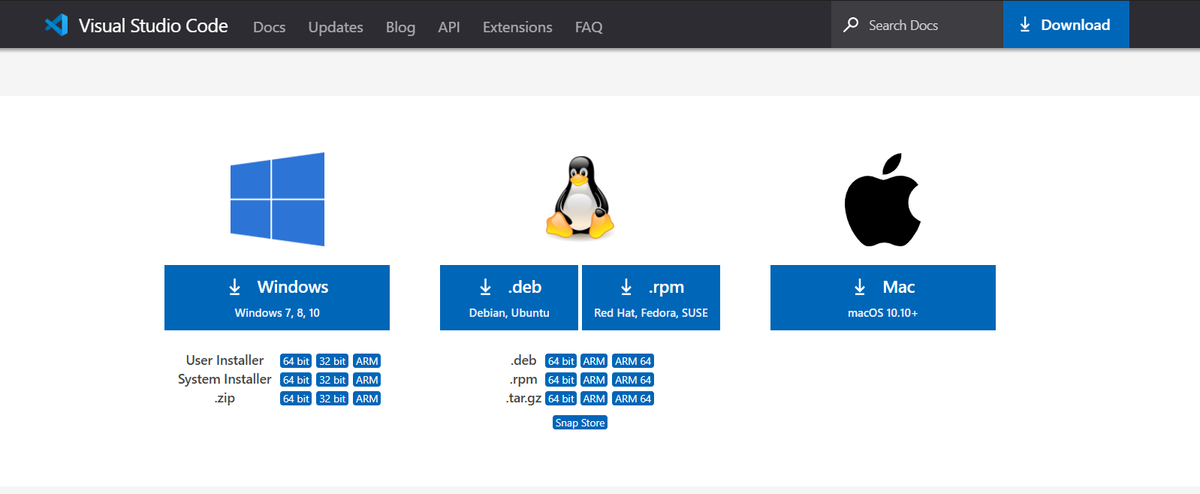Download the Mac macOS 10.10+ build
This screenshot has height=494, width=1200.
coord(883,297)
